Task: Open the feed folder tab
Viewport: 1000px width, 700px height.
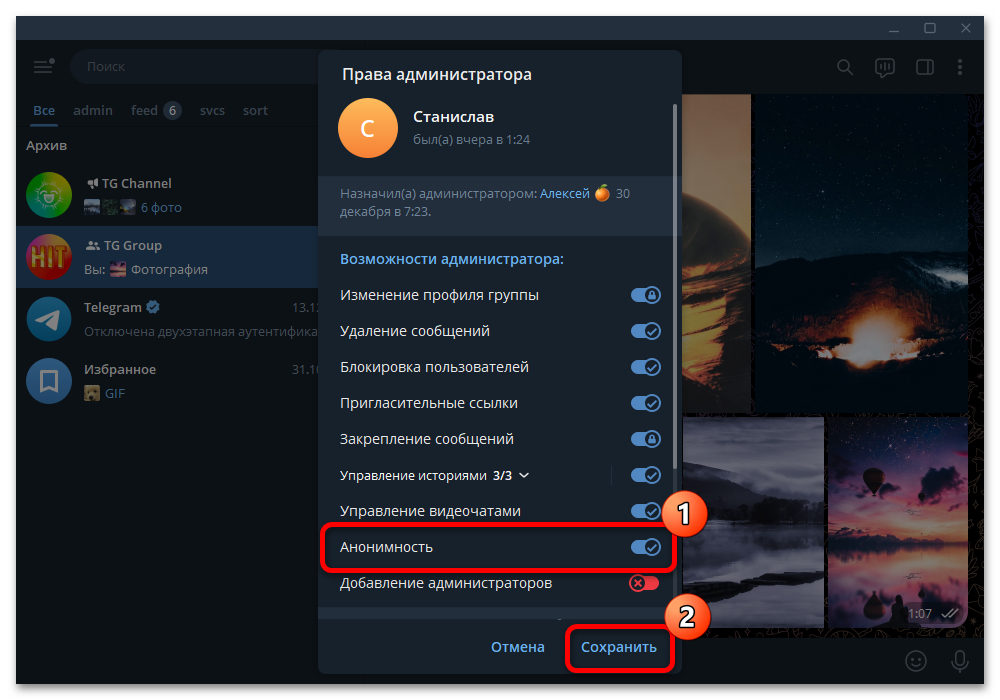Action: coord(156,110)
